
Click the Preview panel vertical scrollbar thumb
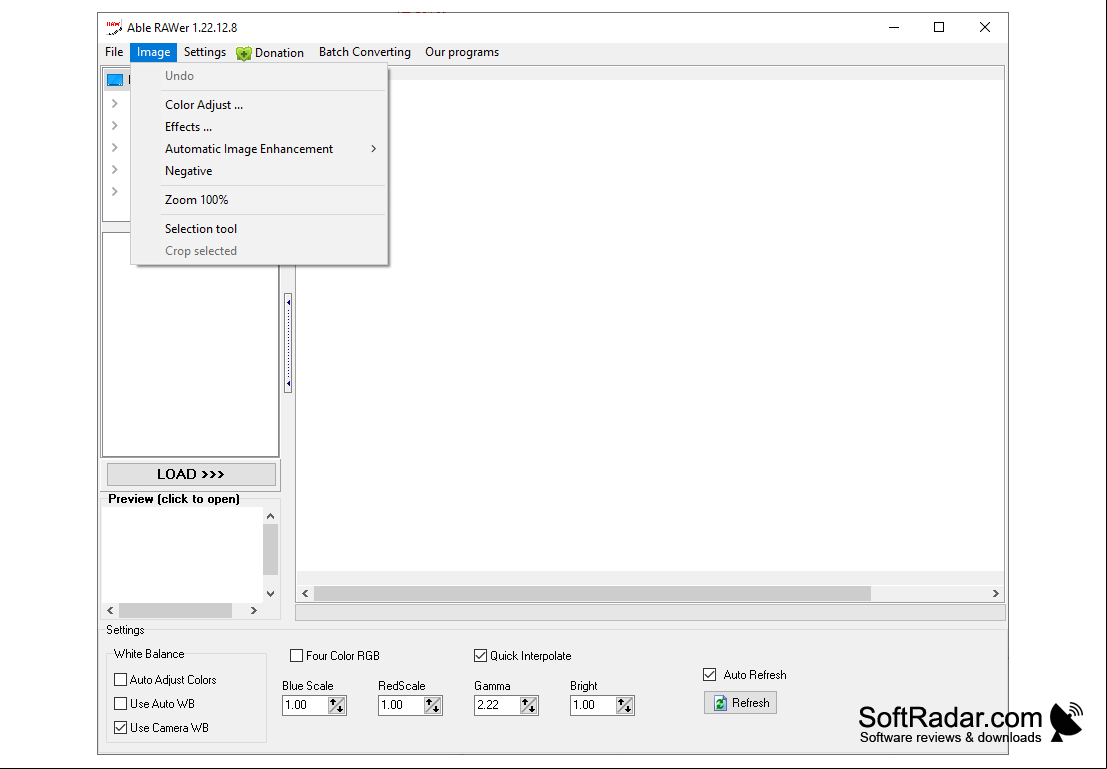click(270, 549)
